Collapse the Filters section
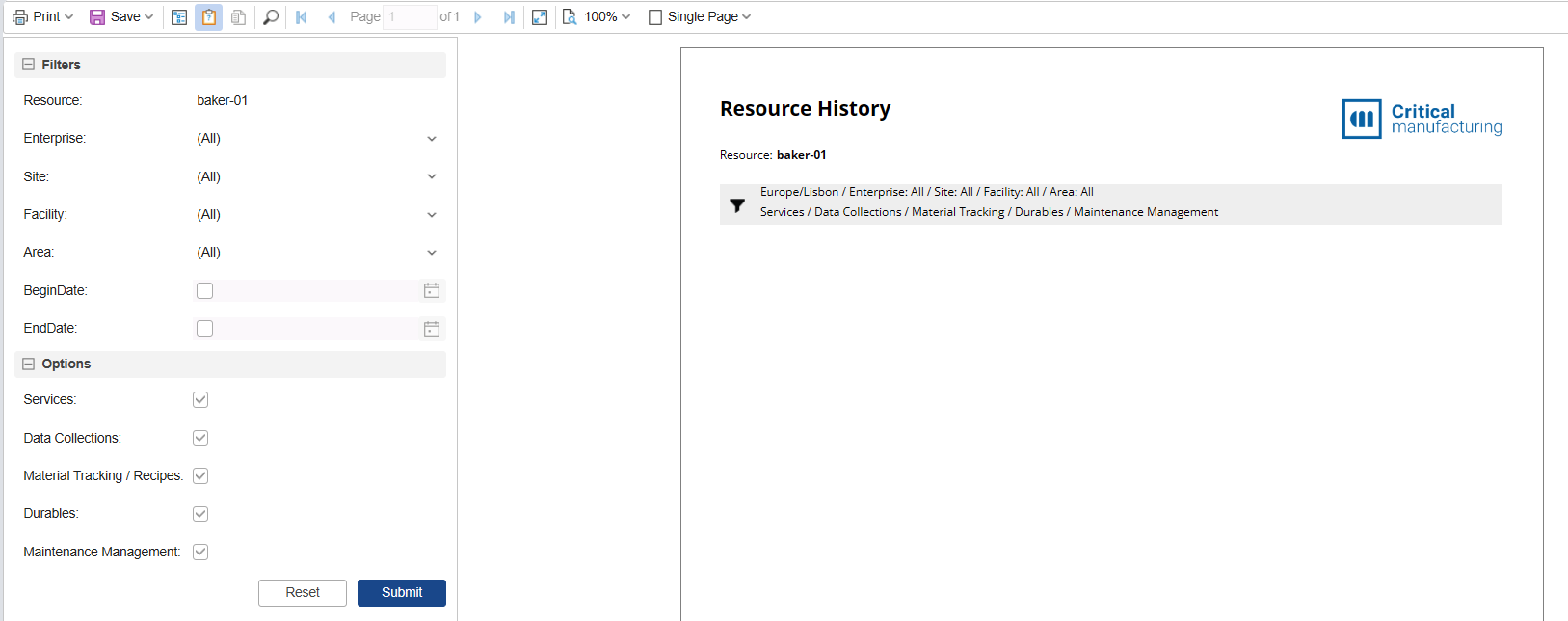Image resolution: width=1568 pixels, height=621 pixels. [28, 65]
